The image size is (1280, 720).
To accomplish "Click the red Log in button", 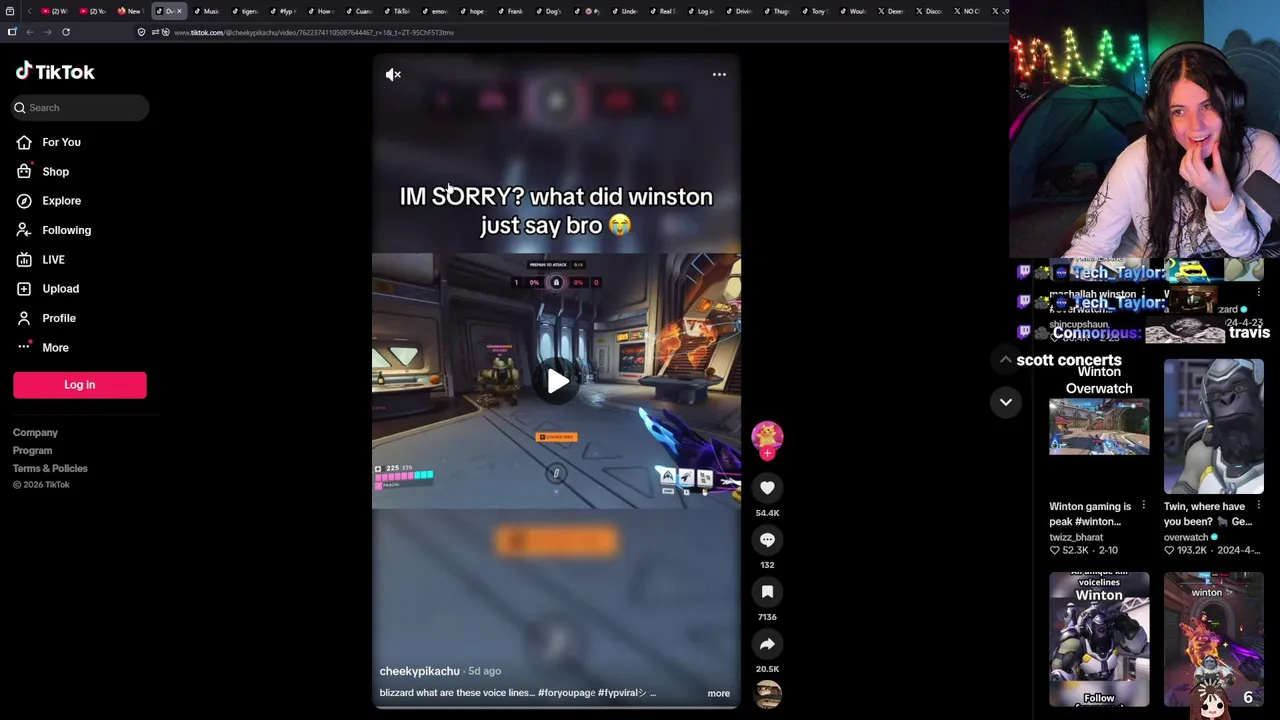I will pyautogui.click(x=80, y=385).
